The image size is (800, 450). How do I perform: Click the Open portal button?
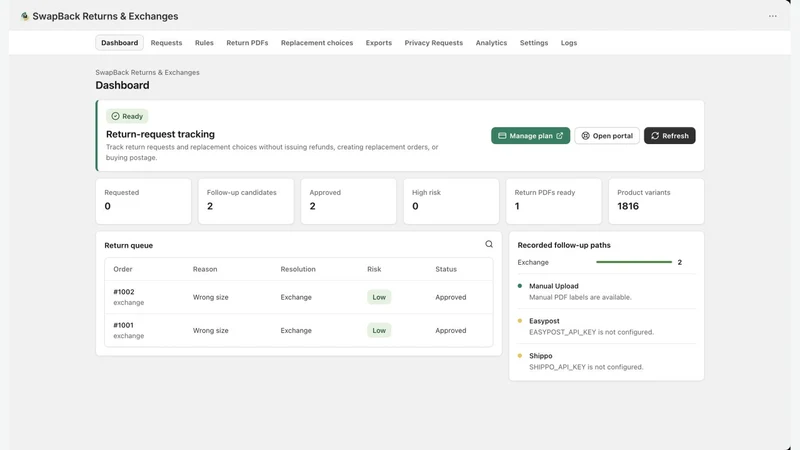[607, 136]
